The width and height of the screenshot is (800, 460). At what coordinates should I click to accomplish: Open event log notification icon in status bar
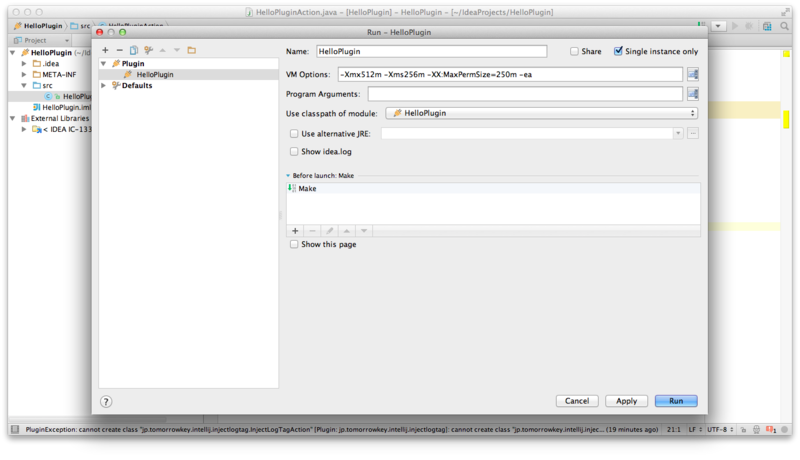[770, 429]
